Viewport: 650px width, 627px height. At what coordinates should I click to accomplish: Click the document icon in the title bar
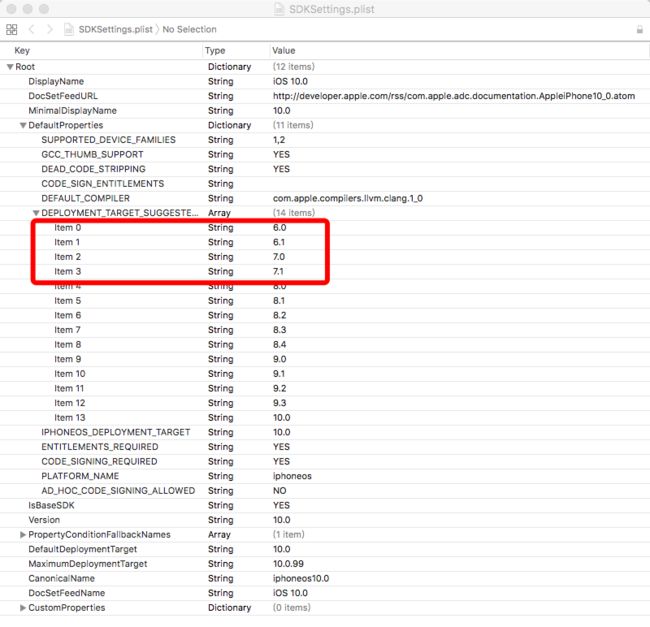[279, 9]
